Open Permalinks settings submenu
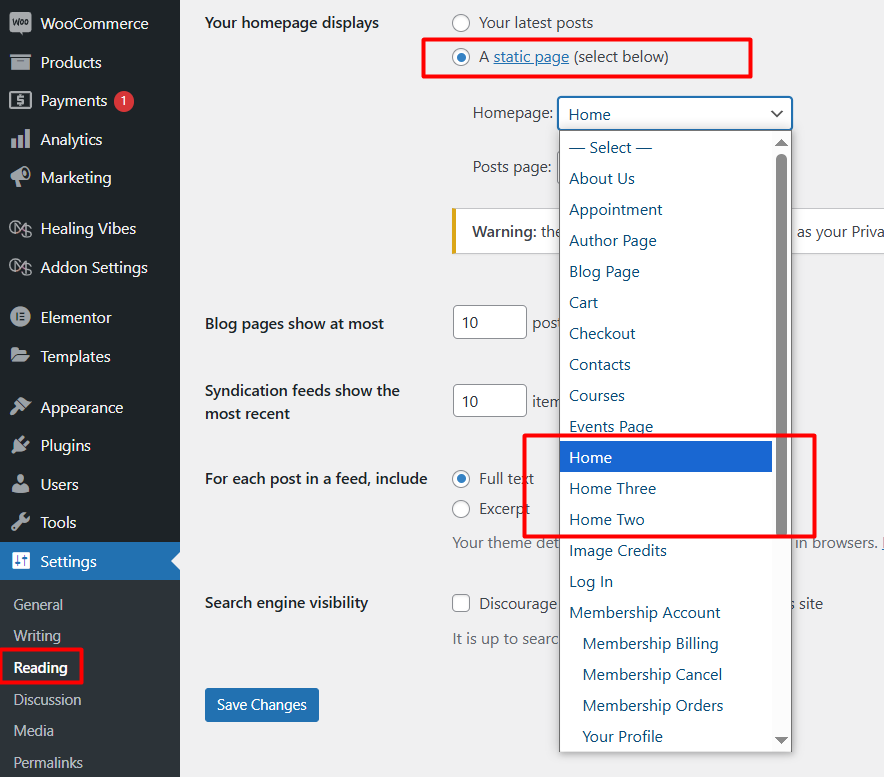 tap(48, 763)
